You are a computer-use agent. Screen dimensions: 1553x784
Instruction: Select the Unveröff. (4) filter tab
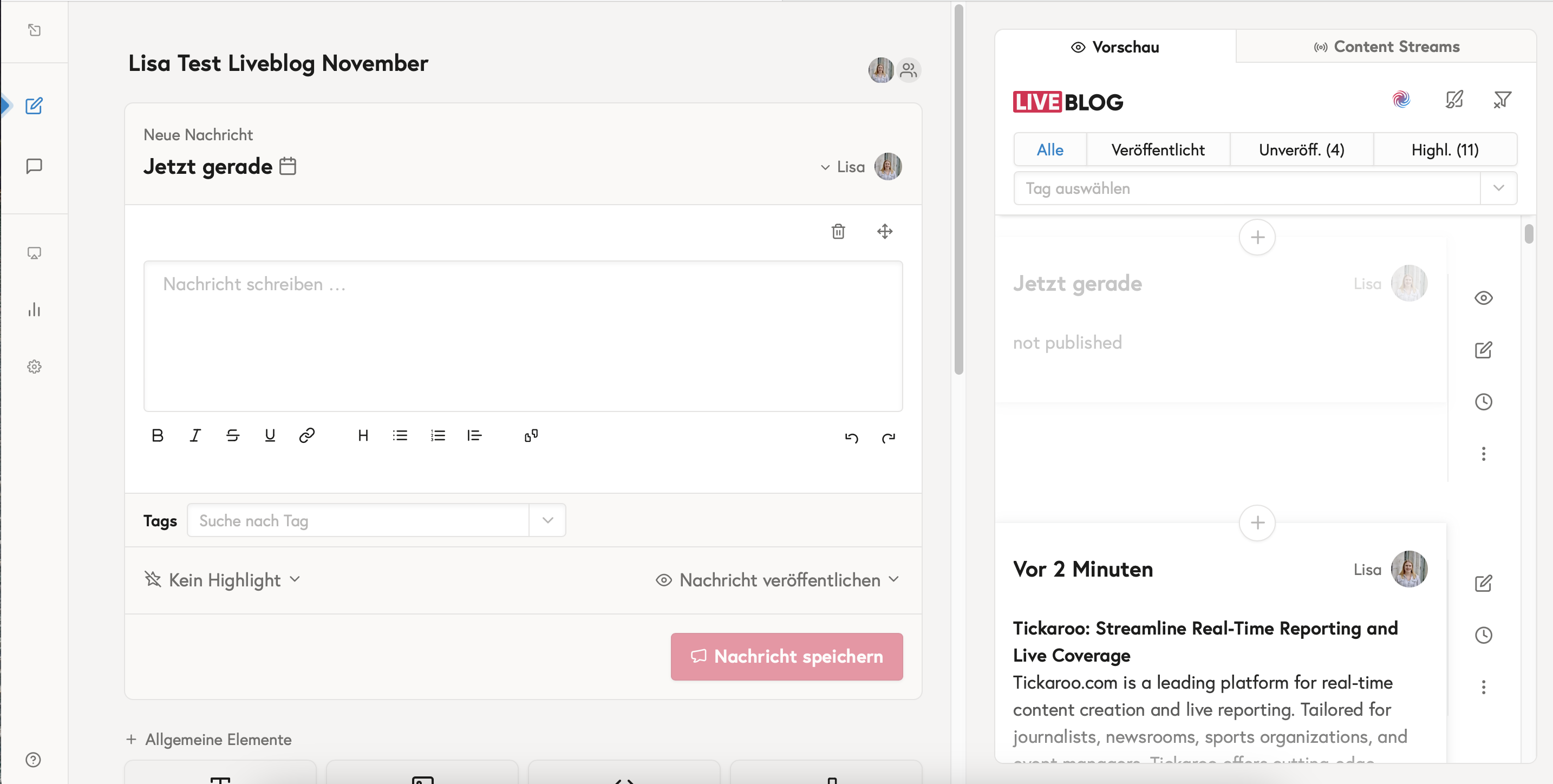tap(1301, 149)
